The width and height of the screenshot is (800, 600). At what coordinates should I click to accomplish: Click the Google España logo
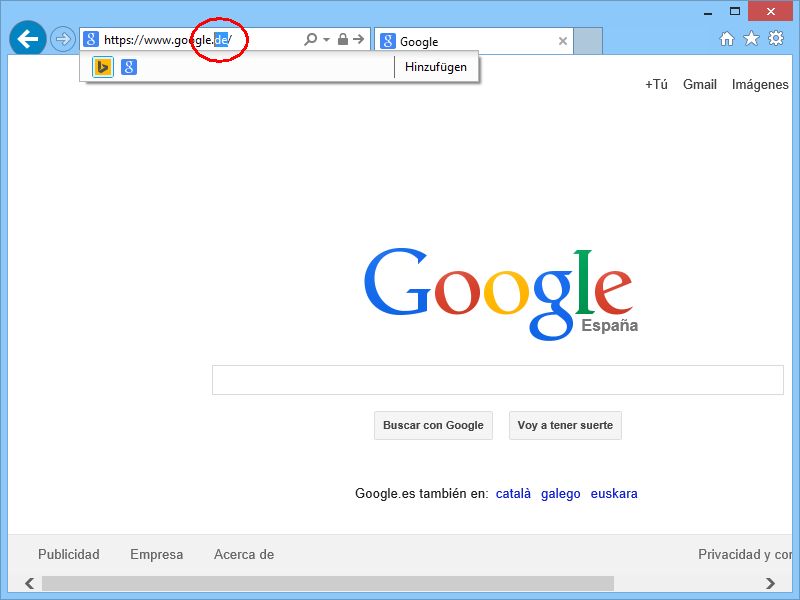coord(501,293)
